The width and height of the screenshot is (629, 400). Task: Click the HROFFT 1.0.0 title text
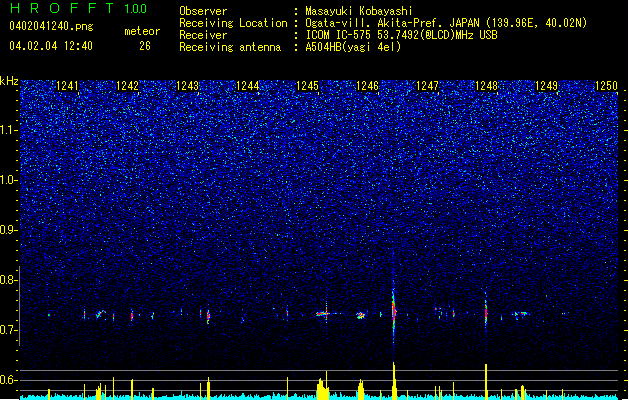click(79, 8)
